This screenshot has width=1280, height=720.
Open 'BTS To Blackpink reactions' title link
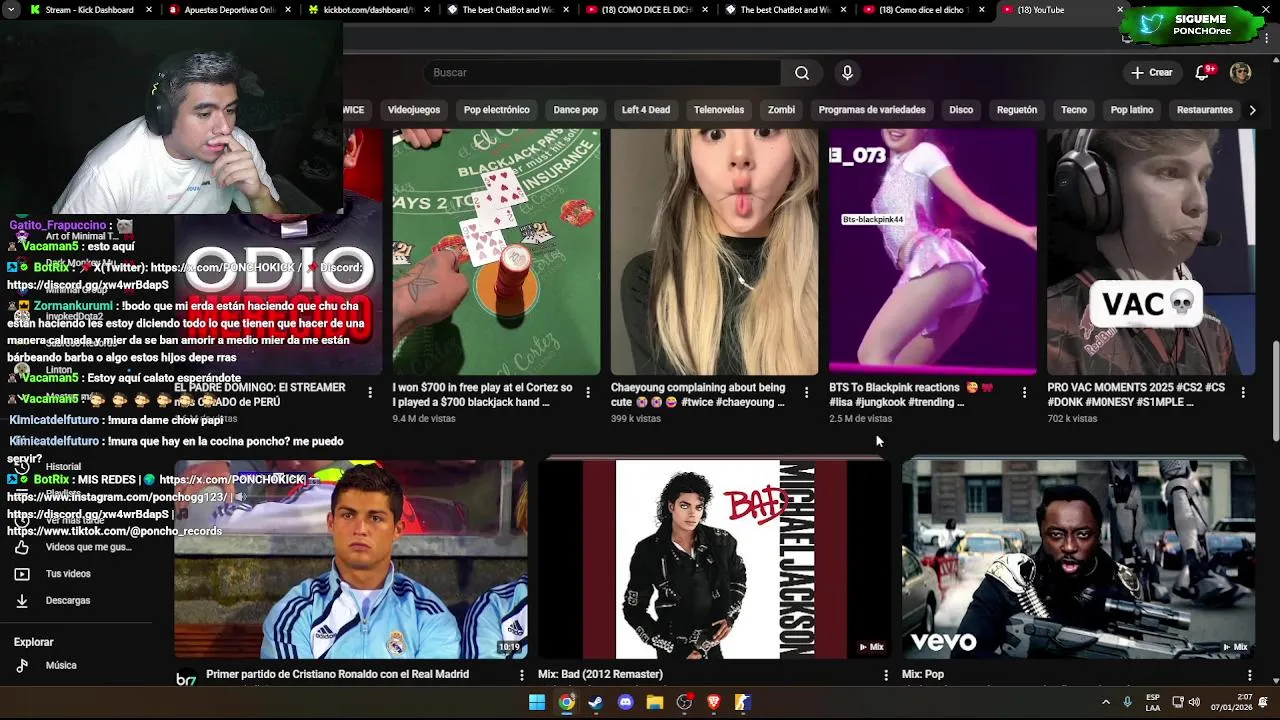(x=912, y=395)
